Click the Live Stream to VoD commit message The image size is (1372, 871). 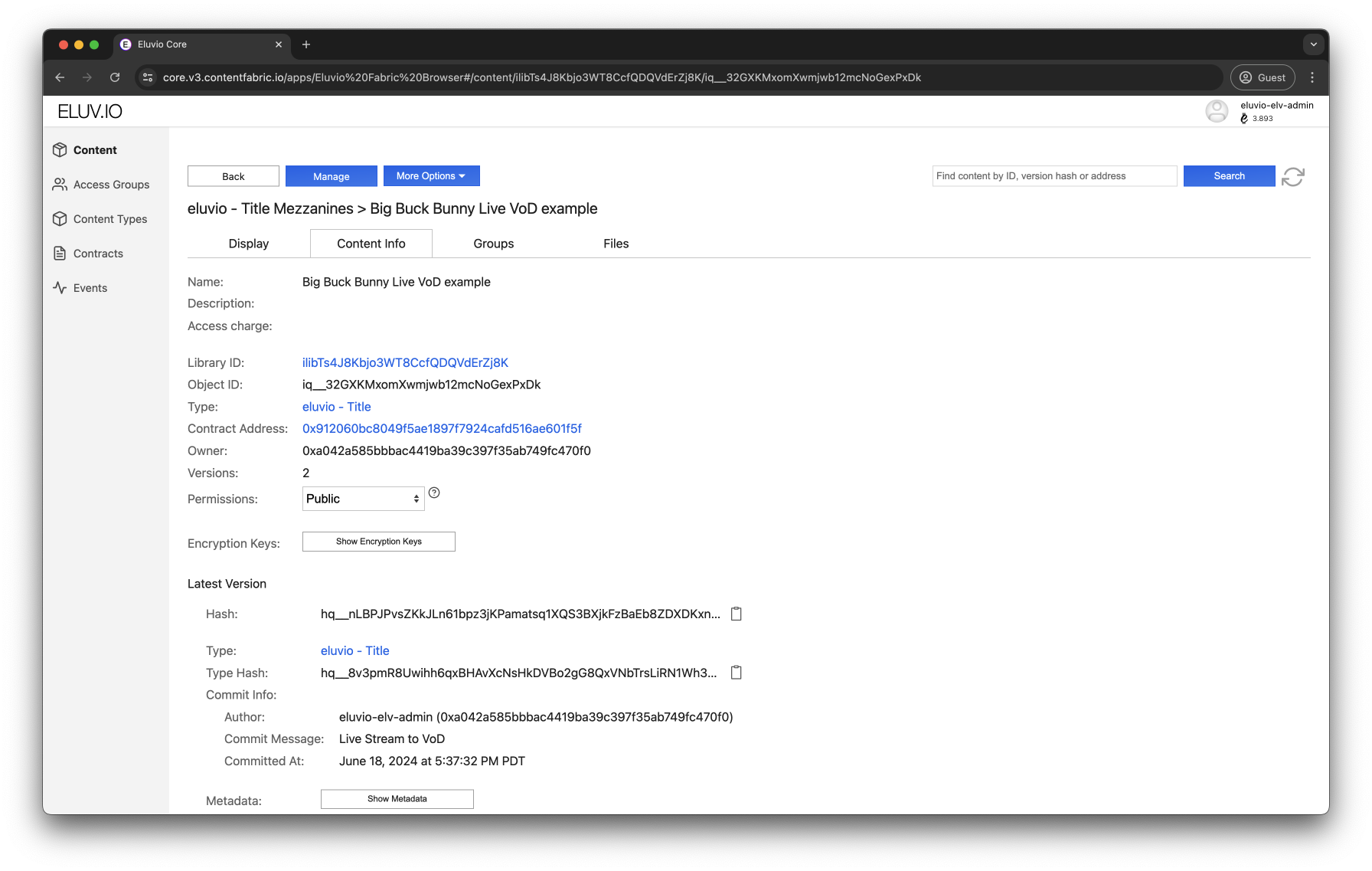pyautogui.click(x=392, y=738)
